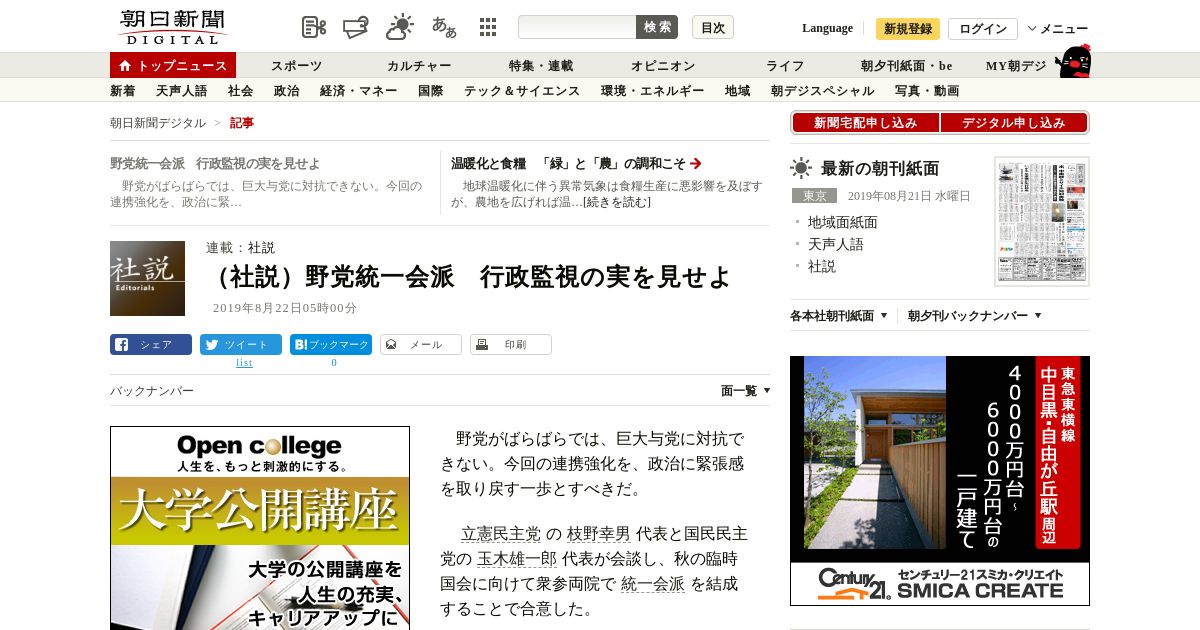This screenshot has height=630, width=1200.
Task: Click the [続きを読む] link
Action: point(617,202)
